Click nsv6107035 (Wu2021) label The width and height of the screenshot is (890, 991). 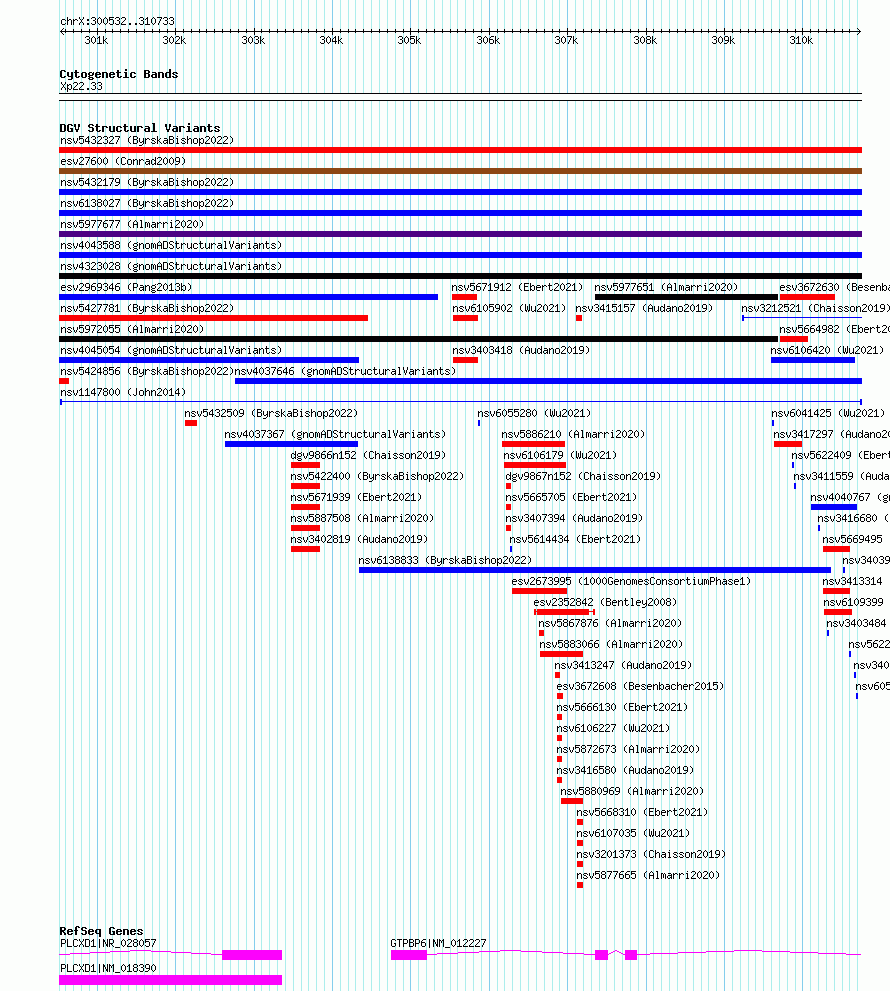click(x=633, y=833)
